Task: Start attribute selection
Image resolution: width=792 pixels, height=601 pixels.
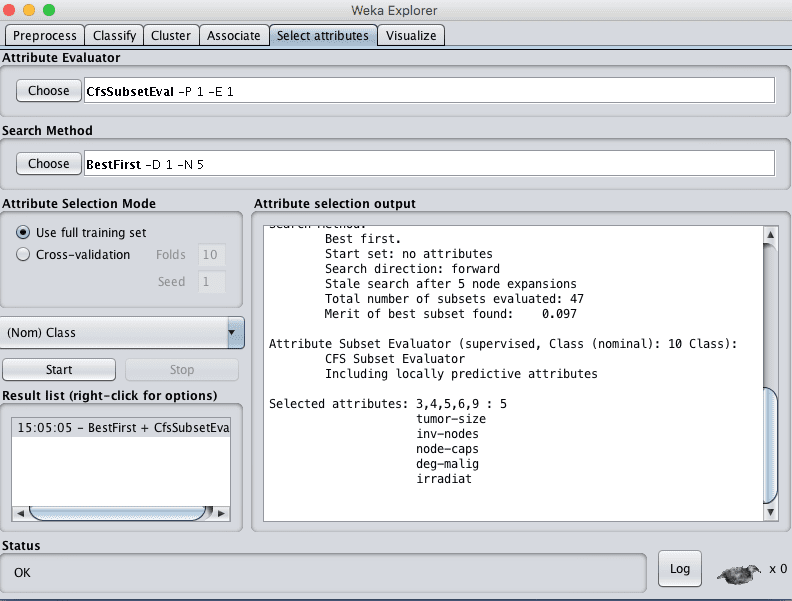Action: (x=59, y=370)
